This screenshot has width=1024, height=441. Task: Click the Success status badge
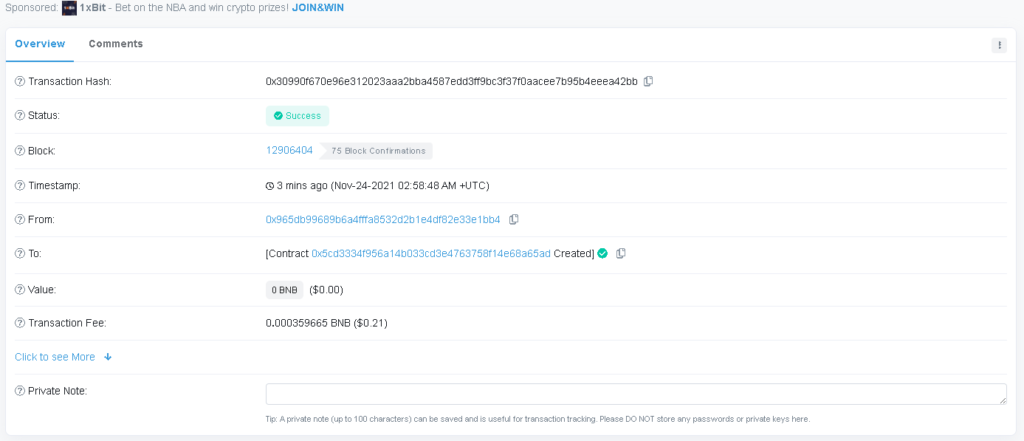coord(297,116)
